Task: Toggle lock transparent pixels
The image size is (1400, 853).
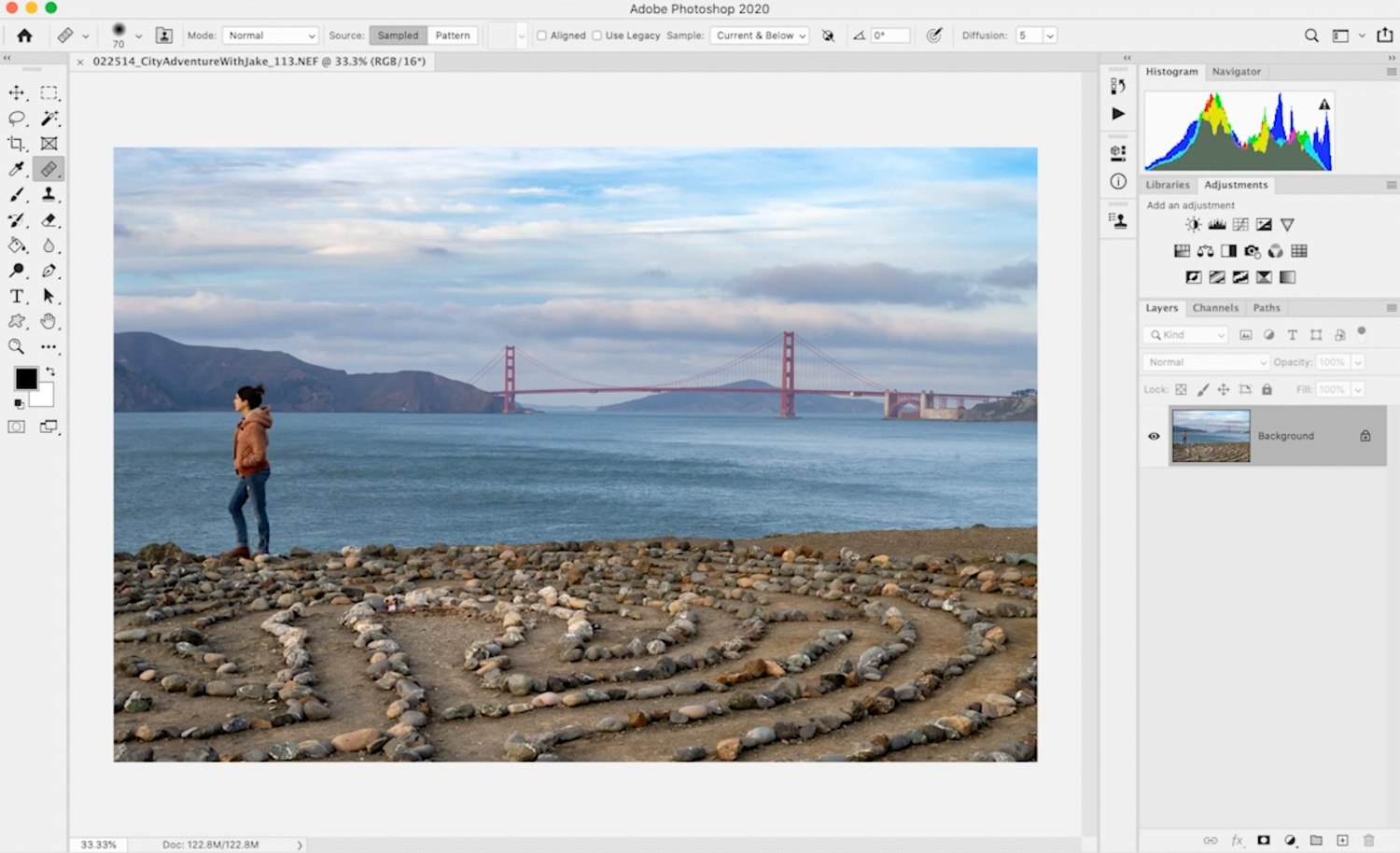Action: tap(1182, 389)
